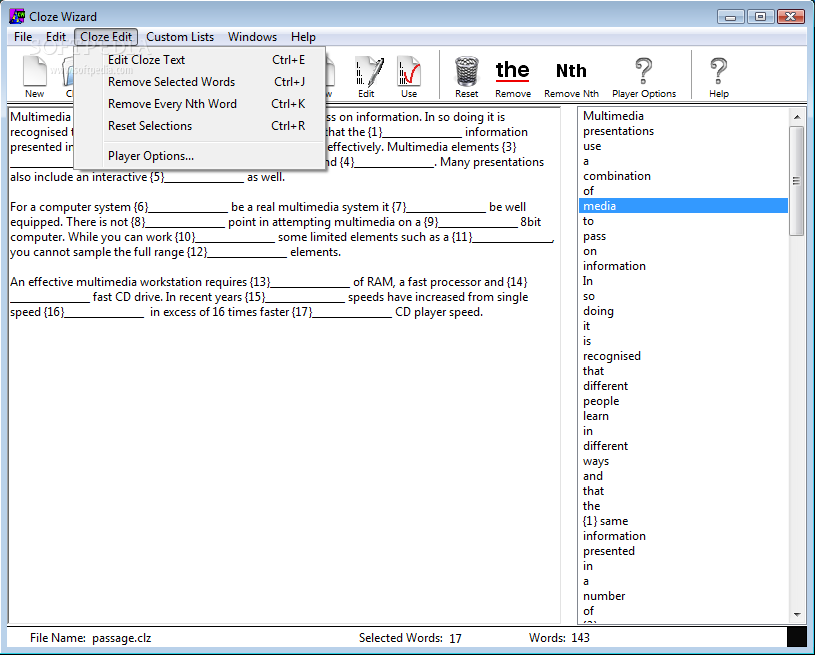The image size is (815, 655).
Task: Click the Help question mark toolbar icon
Action: tap(719, 76)
